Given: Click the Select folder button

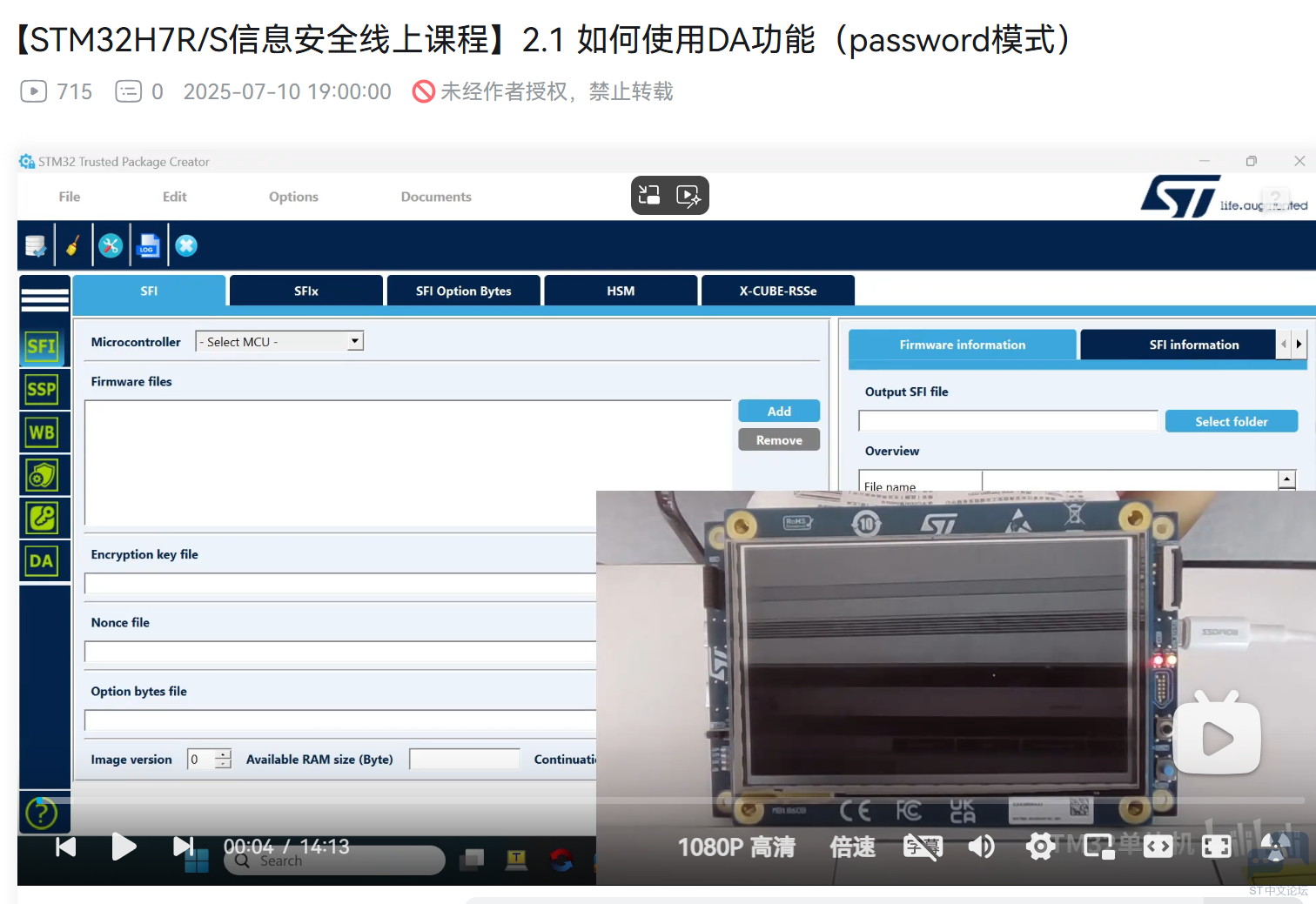Looking at the screenshot, I should click(x=1232, y=421).
